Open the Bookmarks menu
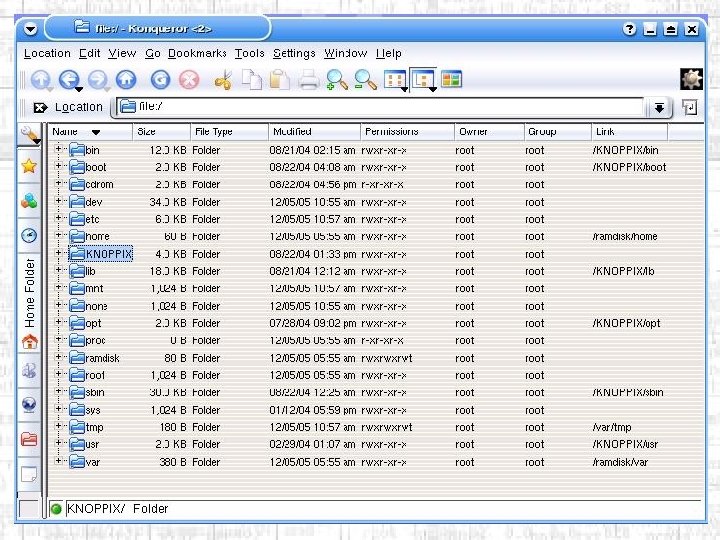The image size is (720, 540). 197,53
